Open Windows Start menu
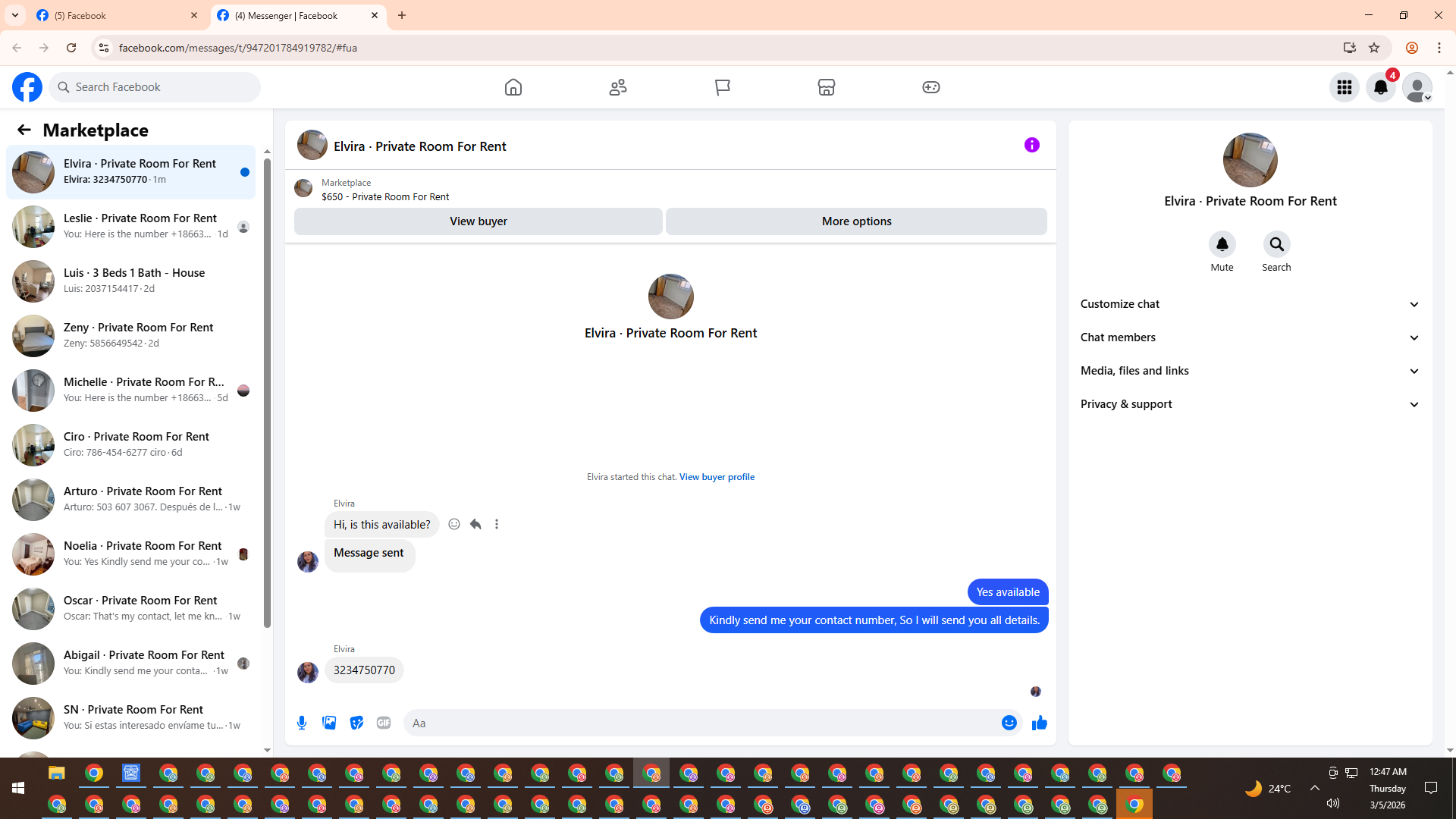 pyautogui.click(x=18, y=789)
